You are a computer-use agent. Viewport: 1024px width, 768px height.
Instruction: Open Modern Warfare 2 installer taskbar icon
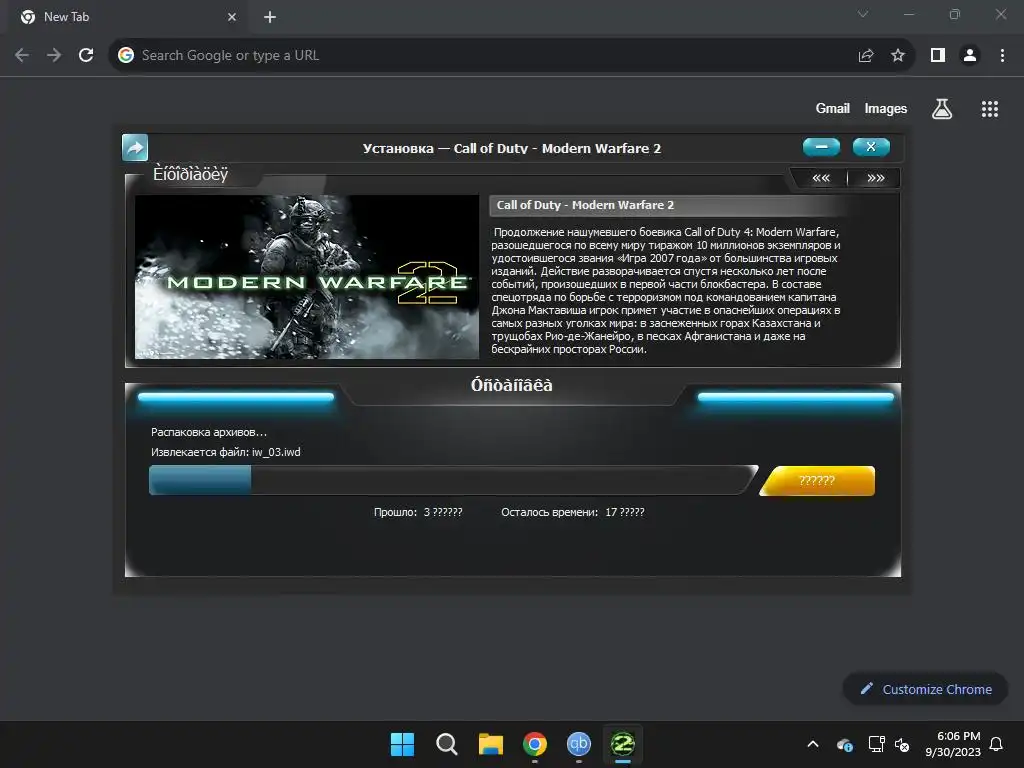point(623,744)
